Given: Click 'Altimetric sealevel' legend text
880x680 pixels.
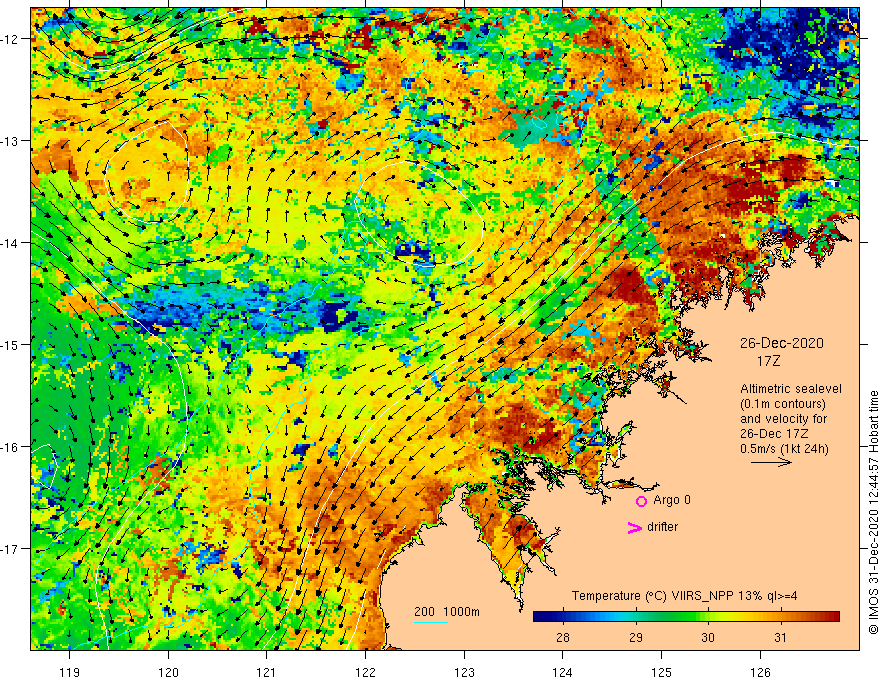Looking at the screenshot, I should point(791,389).
